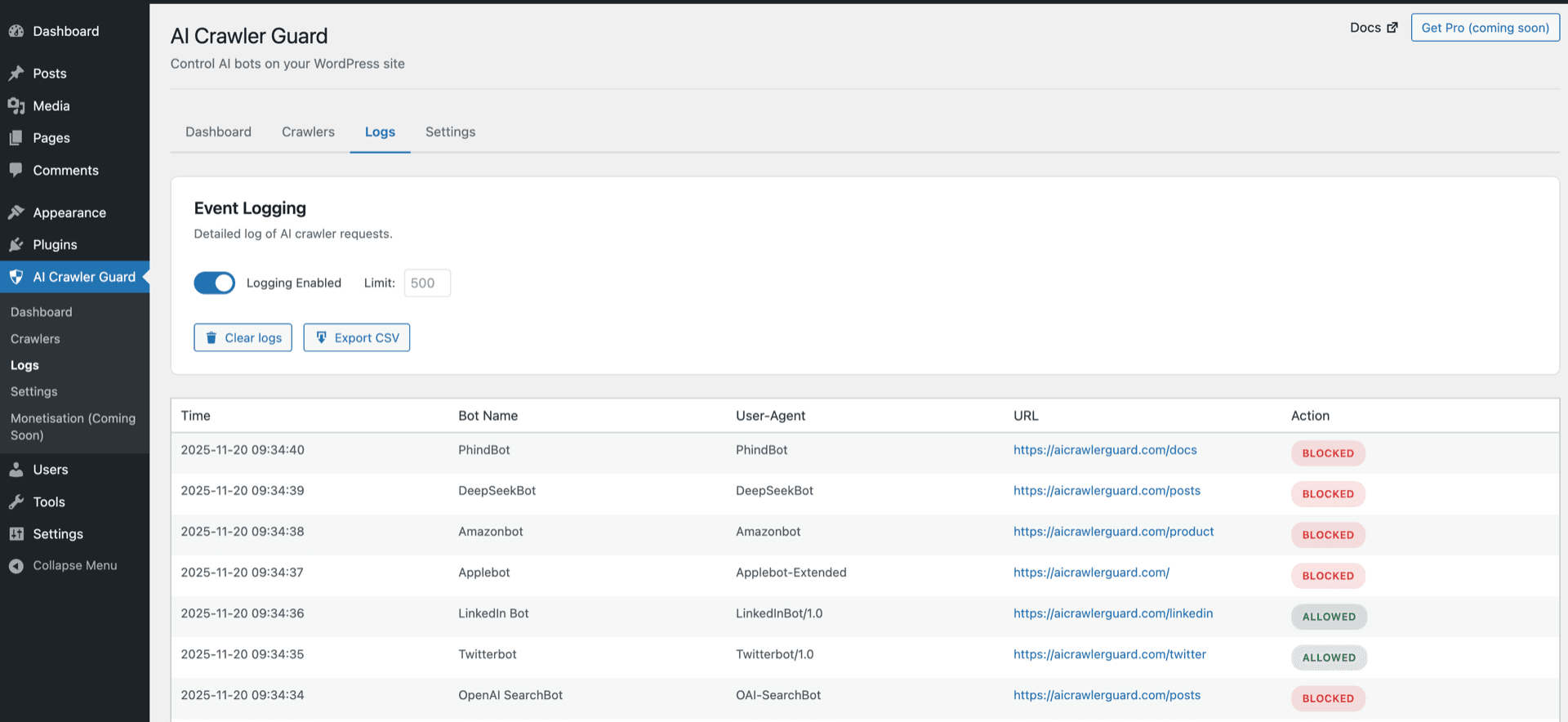1568x722 pixels.
Task: Click the external link icon beside Docs
Action: [x=1392, y=28]
